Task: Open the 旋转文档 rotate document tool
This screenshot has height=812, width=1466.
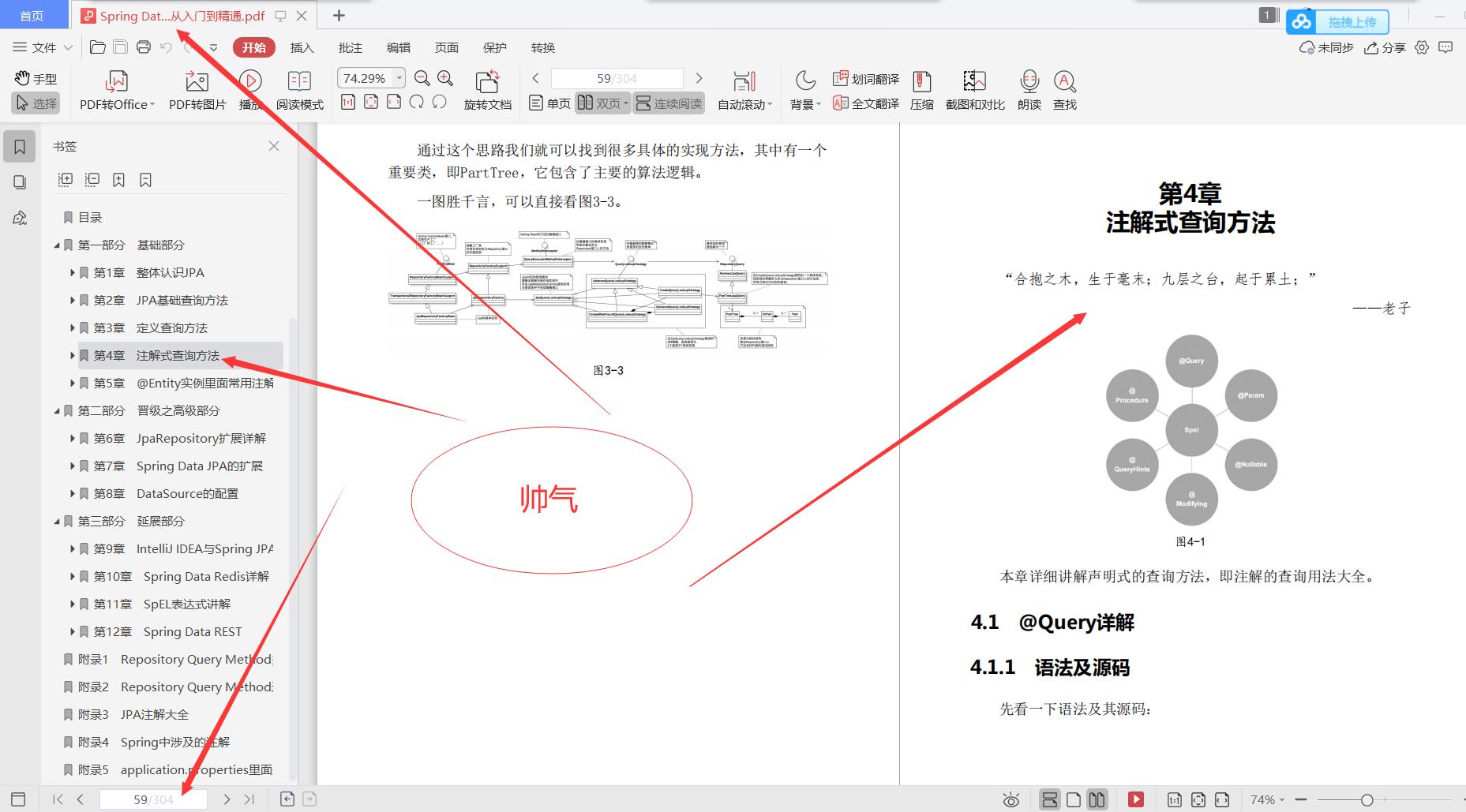Action: 487,82
